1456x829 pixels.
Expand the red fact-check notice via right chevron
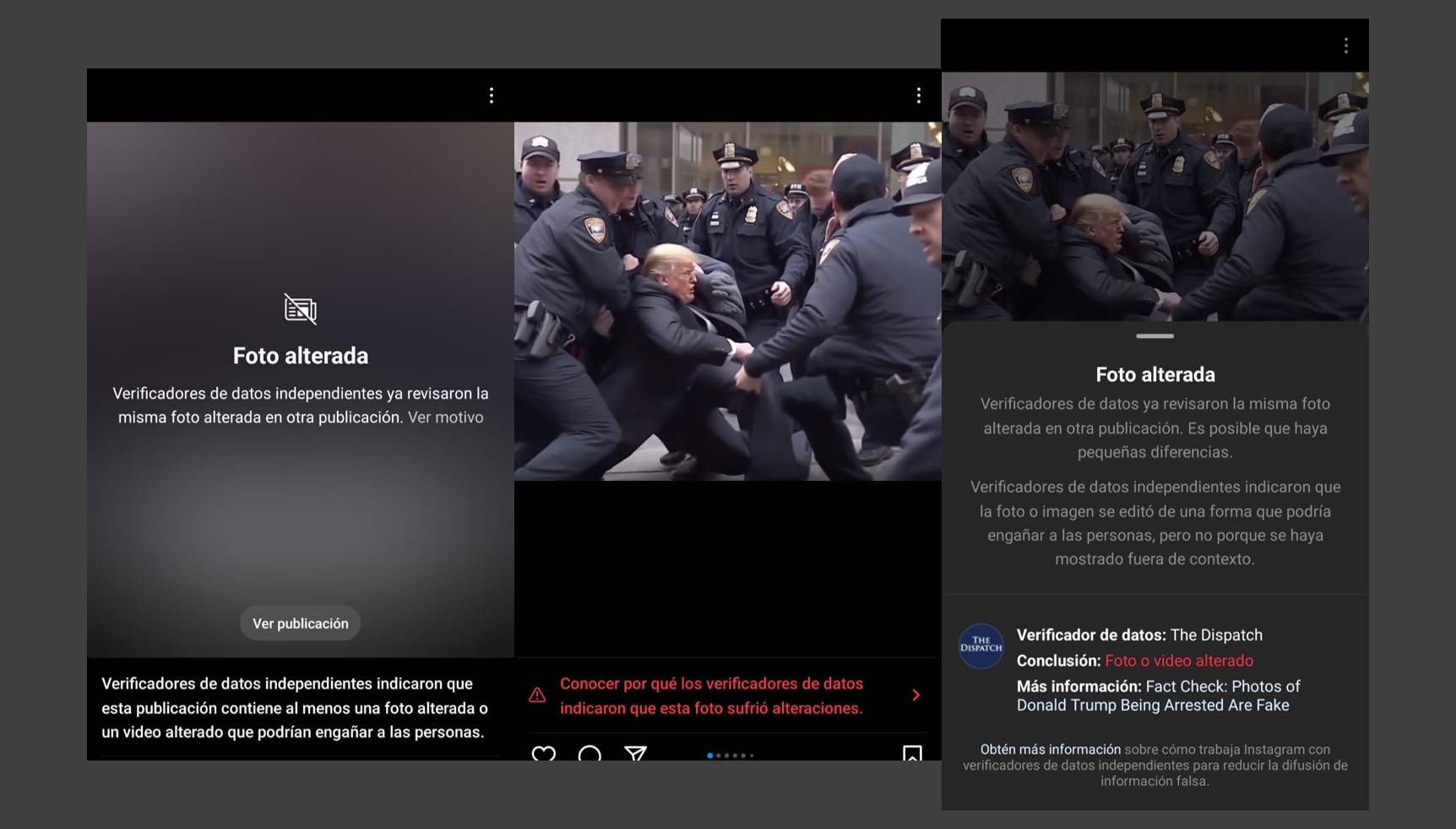(x=916, y=695)
